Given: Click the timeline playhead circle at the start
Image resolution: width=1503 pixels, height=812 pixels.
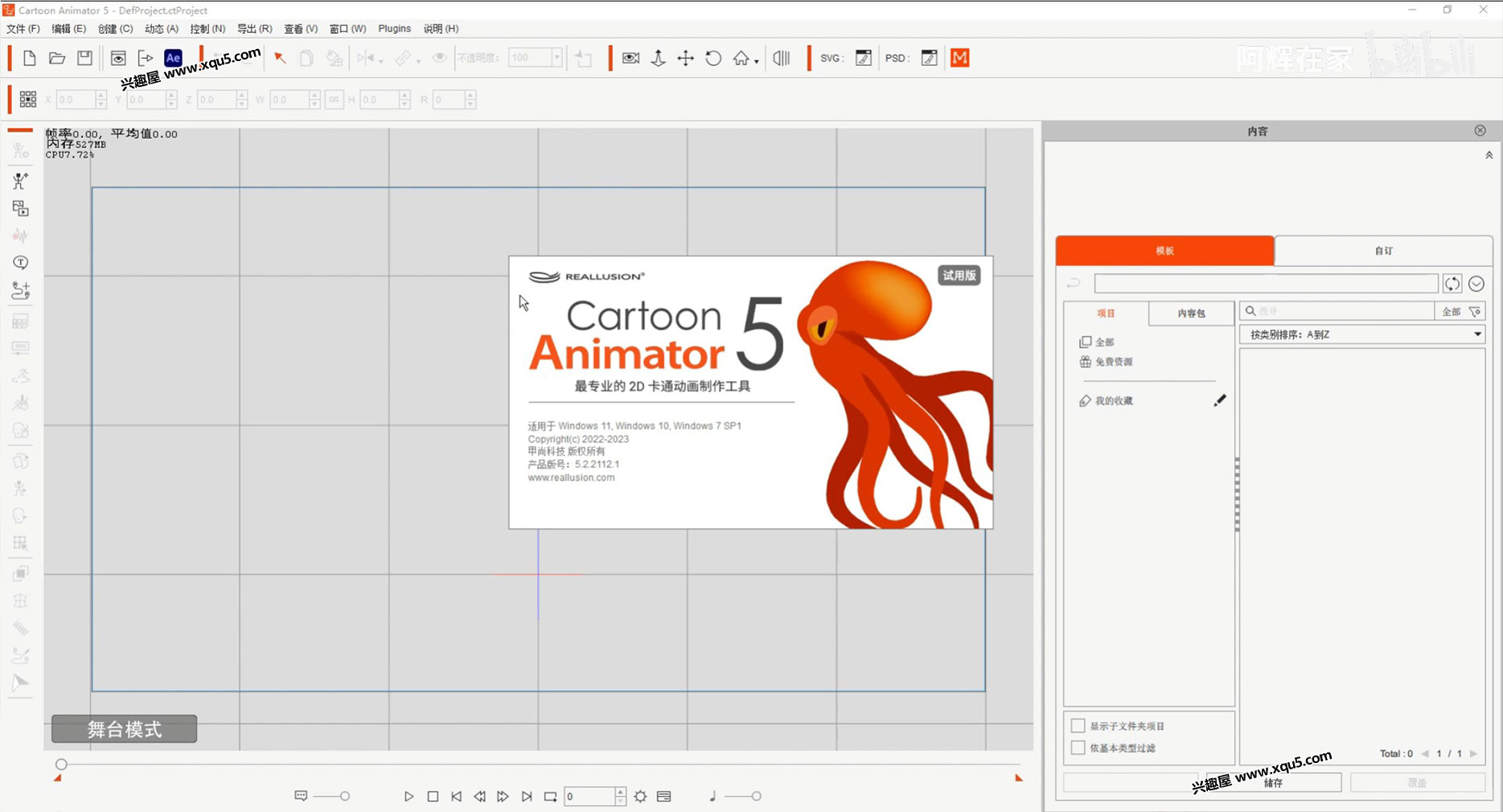Looking at the screenshot, I should click(61, 765).
